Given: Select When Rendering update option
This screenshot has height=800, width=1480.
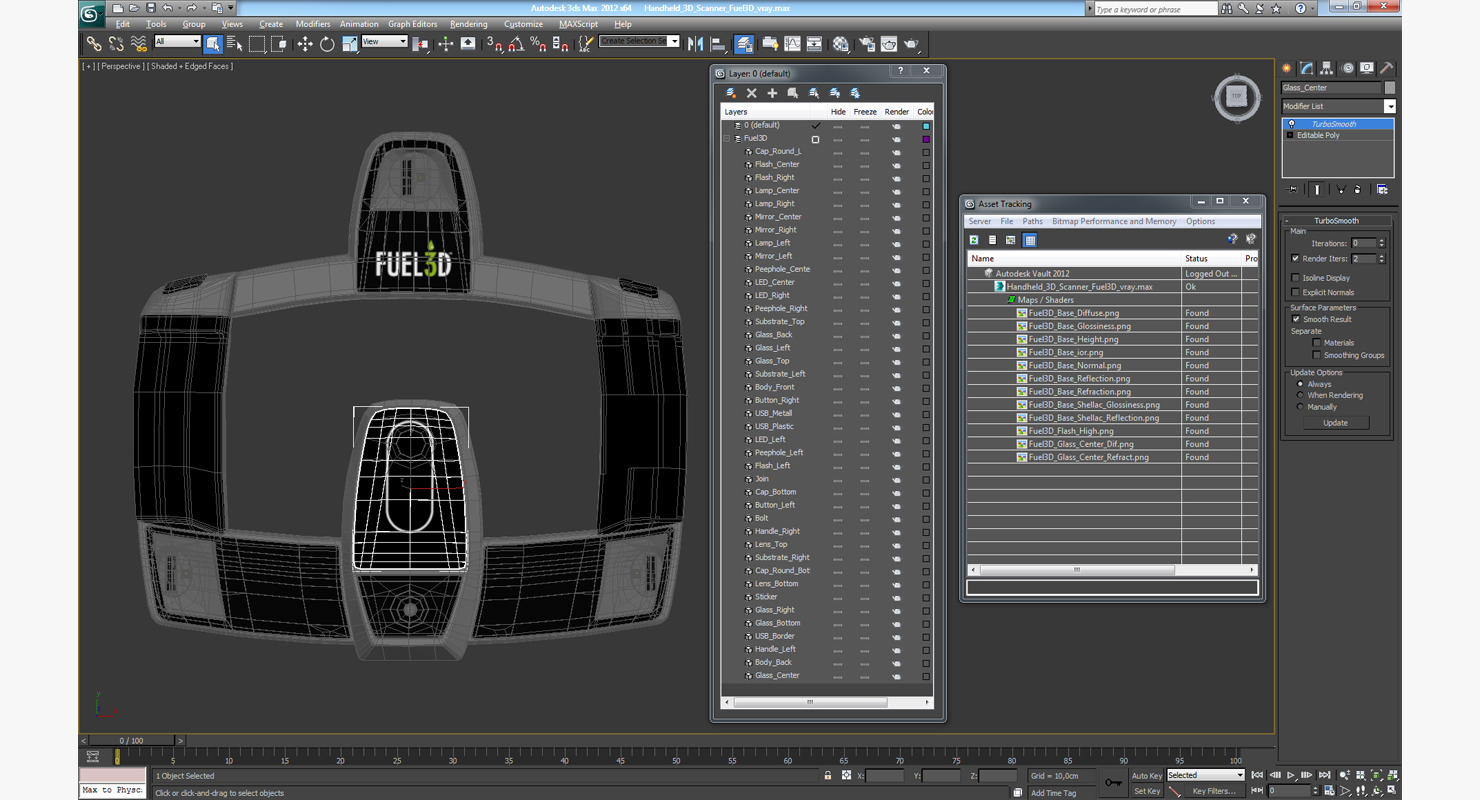Looking at the screenshot, I should tap(1300, 395).
